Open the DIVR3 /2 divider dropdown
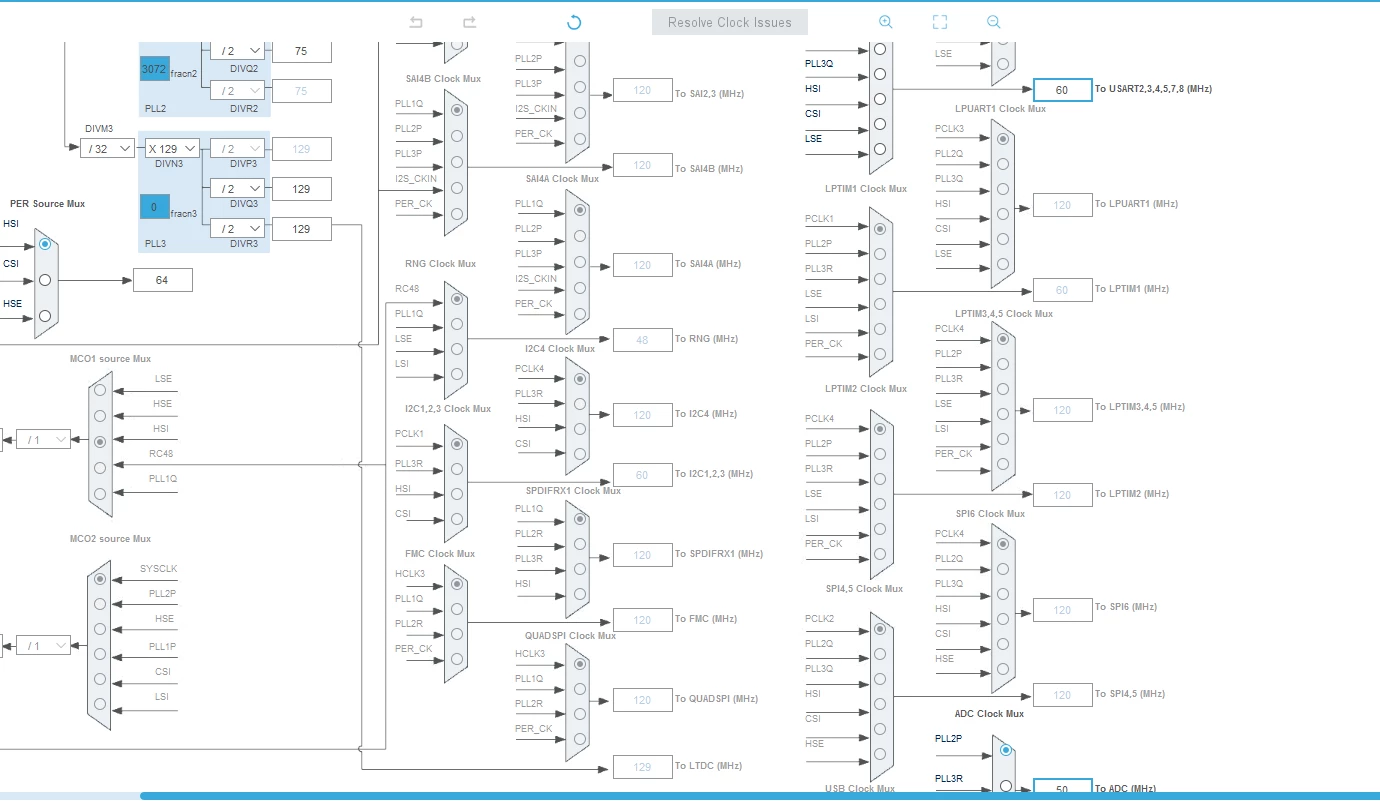Viewport: 1380px width, 810px height. tap(237, 229)
